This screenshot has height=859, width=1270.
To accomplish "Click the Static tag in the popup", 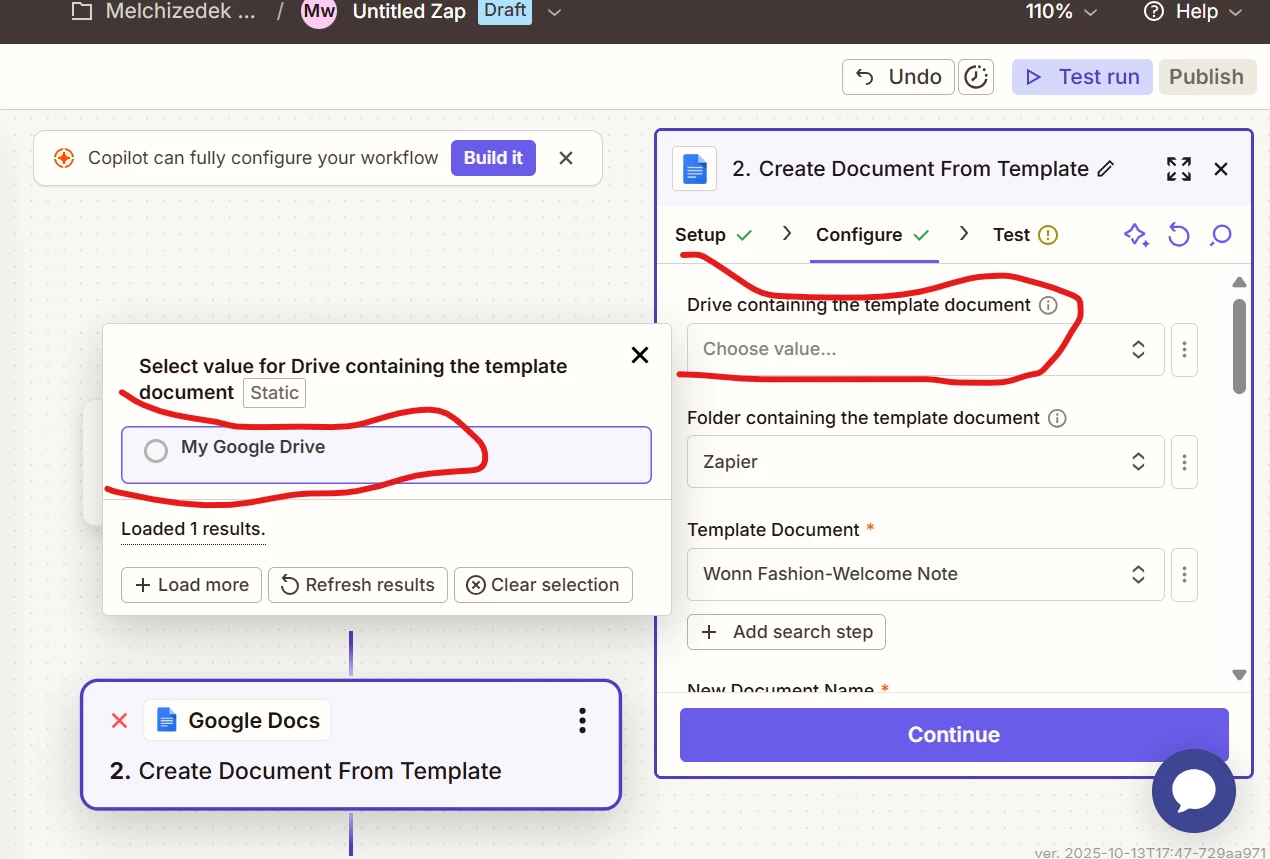I will point(274,393).
